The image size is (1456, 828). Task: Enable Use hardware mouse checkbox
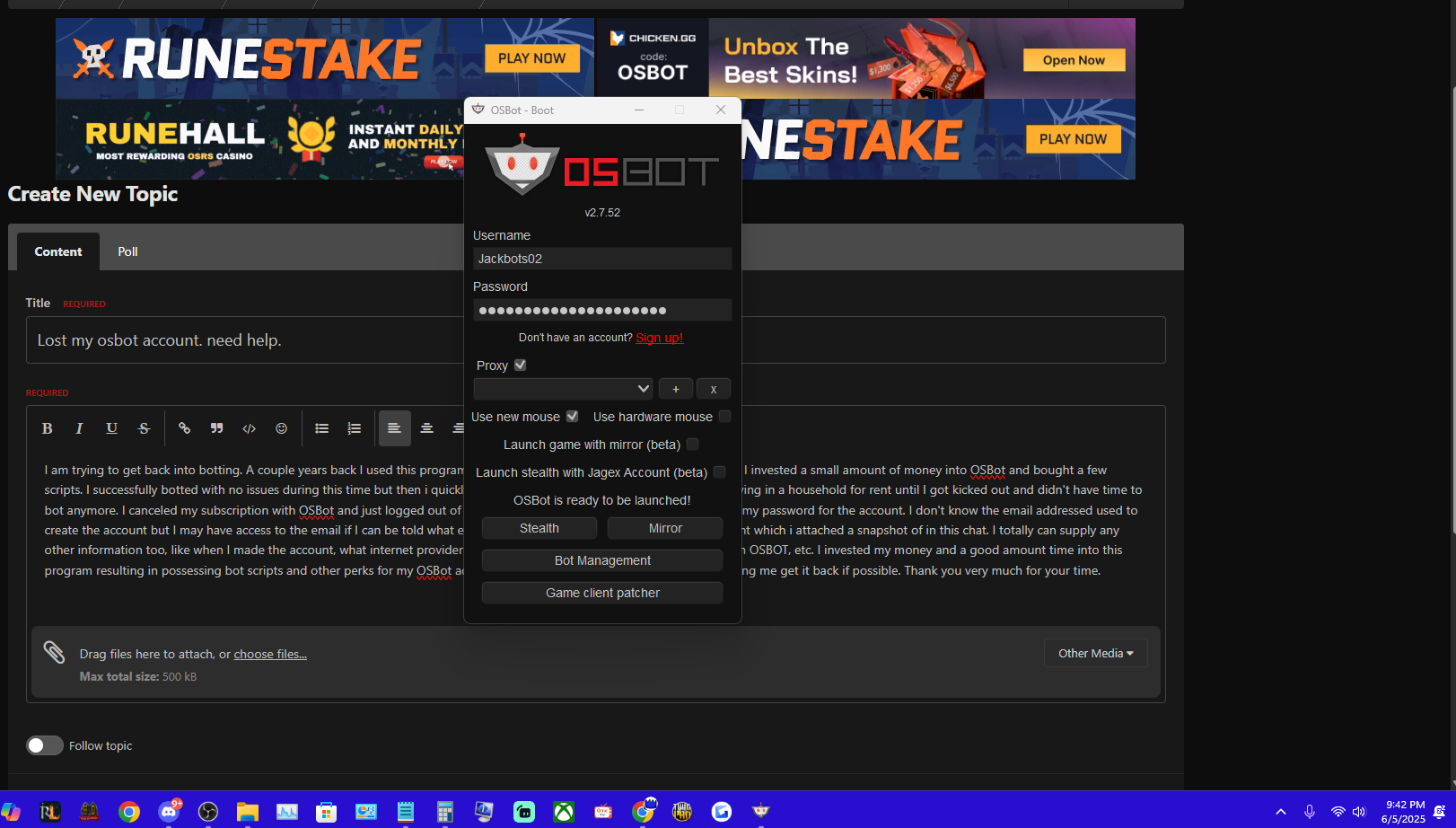[725, 417]
